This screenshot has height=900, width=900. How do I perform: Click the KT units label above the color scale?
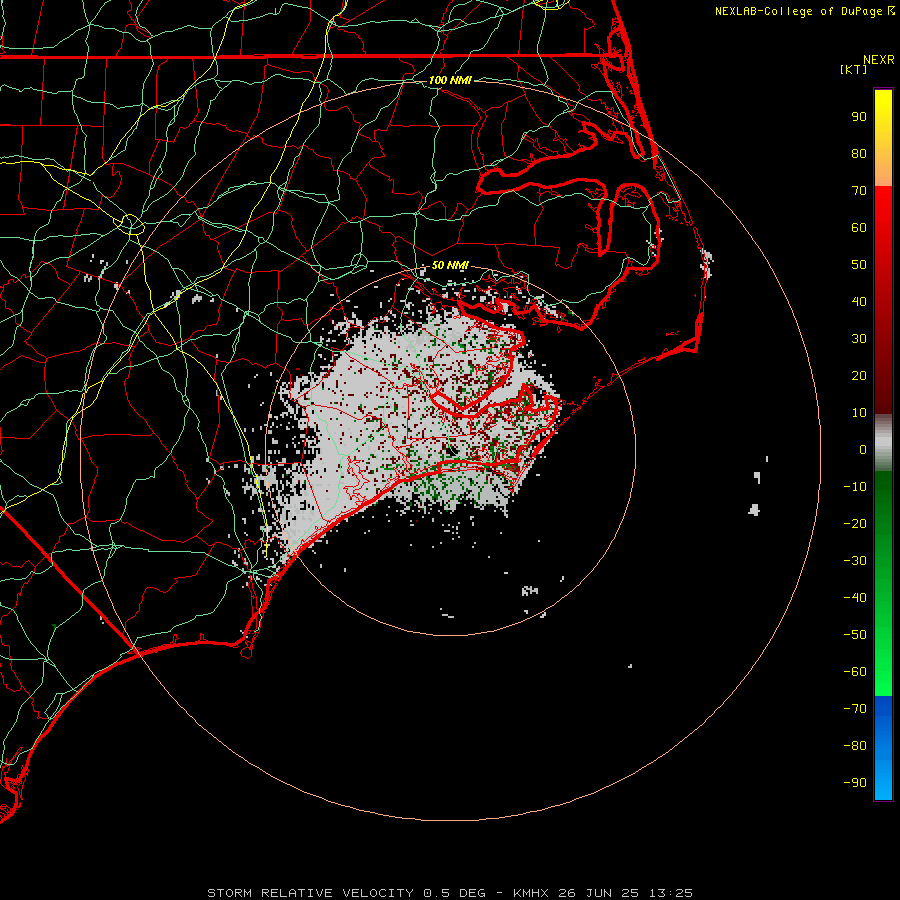click(853, 69)
